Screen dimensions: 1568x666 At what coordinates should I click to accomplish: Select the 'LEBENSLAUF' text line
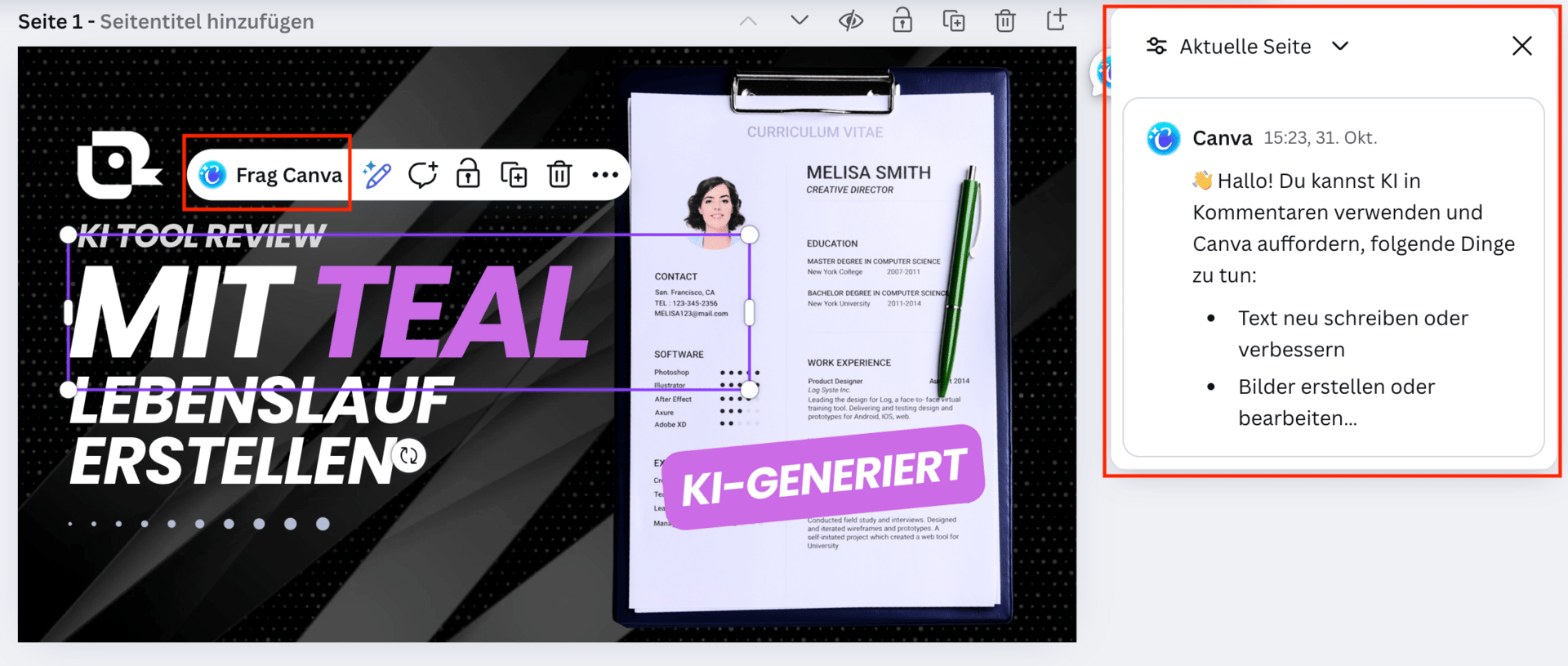260,400
